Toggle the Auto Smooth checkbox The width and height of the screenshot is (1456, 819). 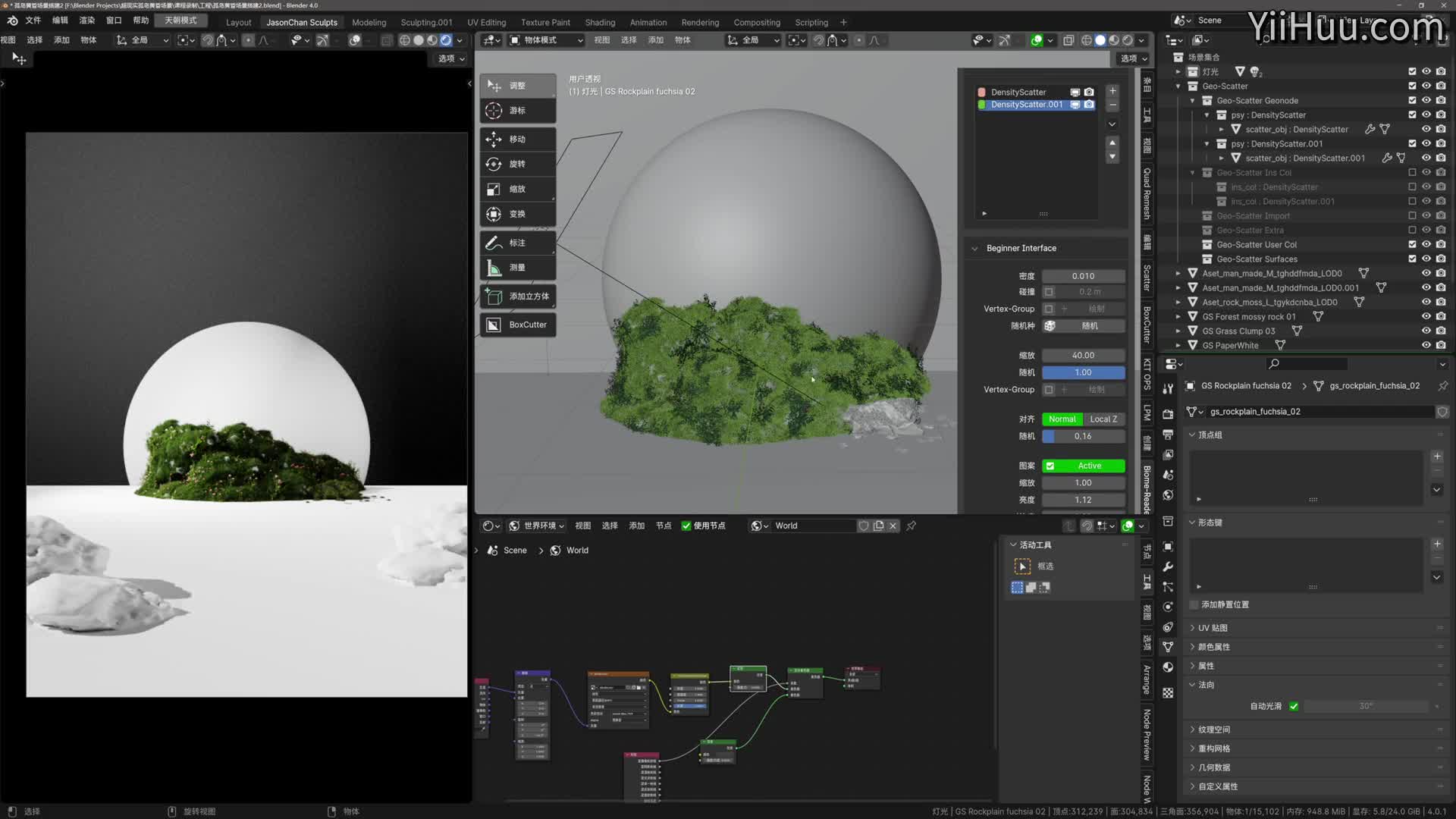coord(1294,706)
